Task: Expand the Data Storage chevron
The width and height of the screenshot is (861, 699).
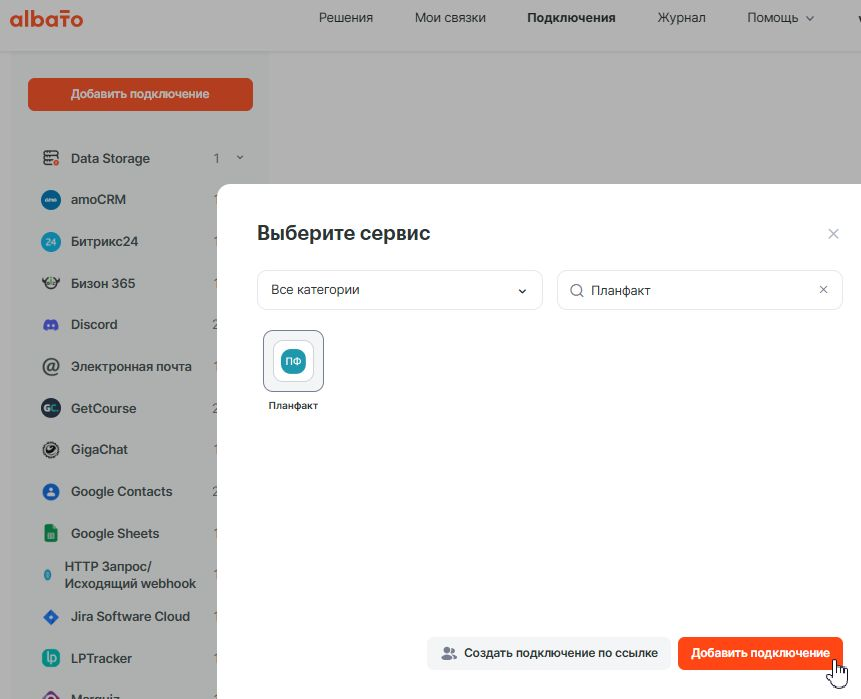Action: [240, 158]
